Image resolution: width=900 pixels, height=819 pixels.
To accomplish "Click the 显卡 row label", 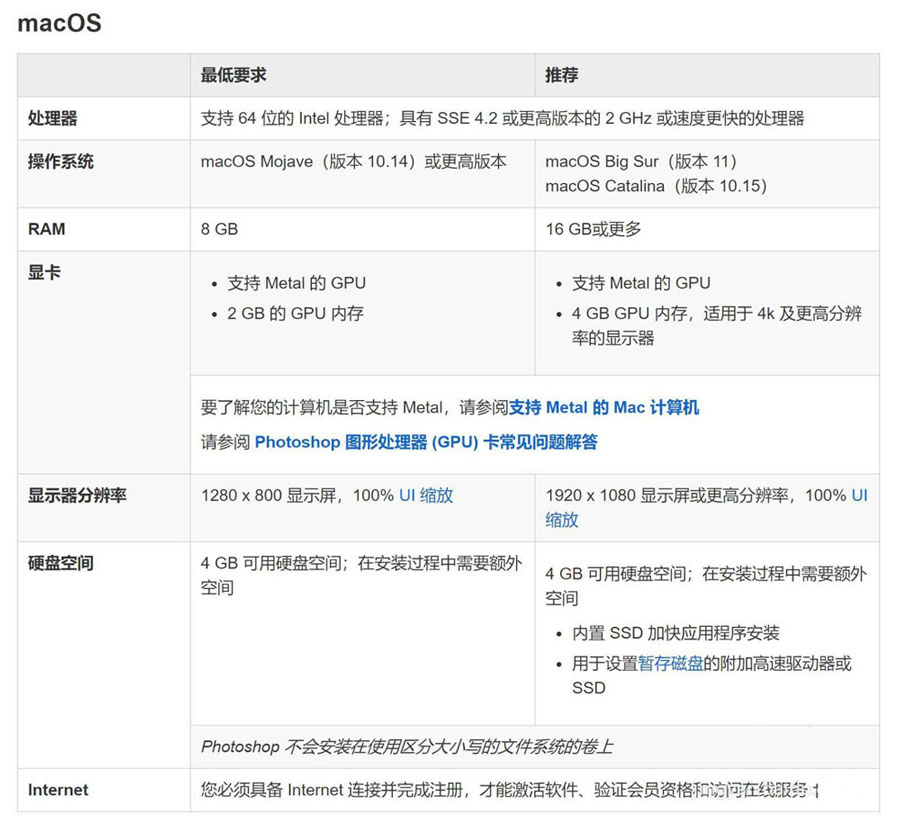I will coord(44,272).
